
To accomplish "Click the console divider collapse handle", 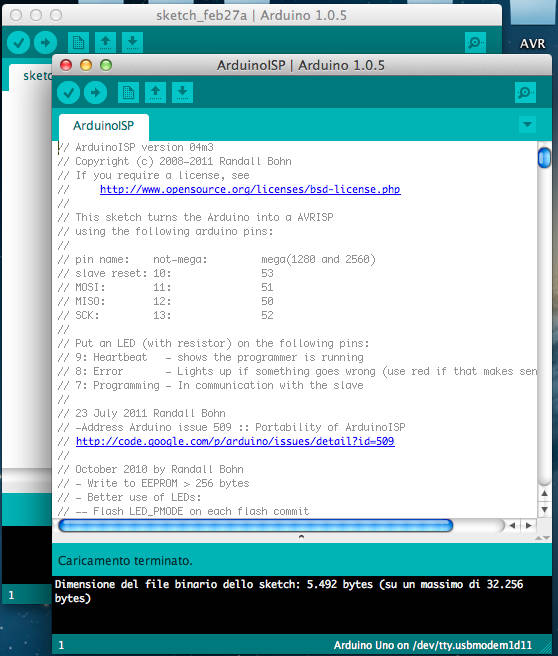I will [302, 537].
